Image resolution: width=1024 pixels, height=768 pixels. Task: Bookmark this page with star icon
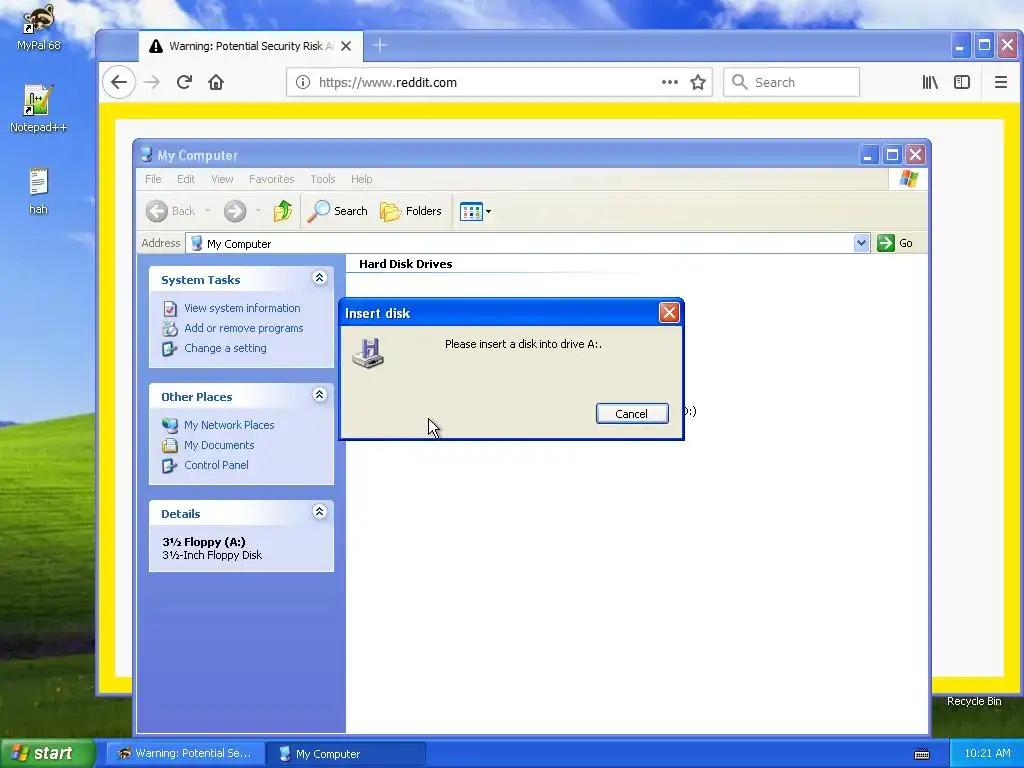[698, 82]
